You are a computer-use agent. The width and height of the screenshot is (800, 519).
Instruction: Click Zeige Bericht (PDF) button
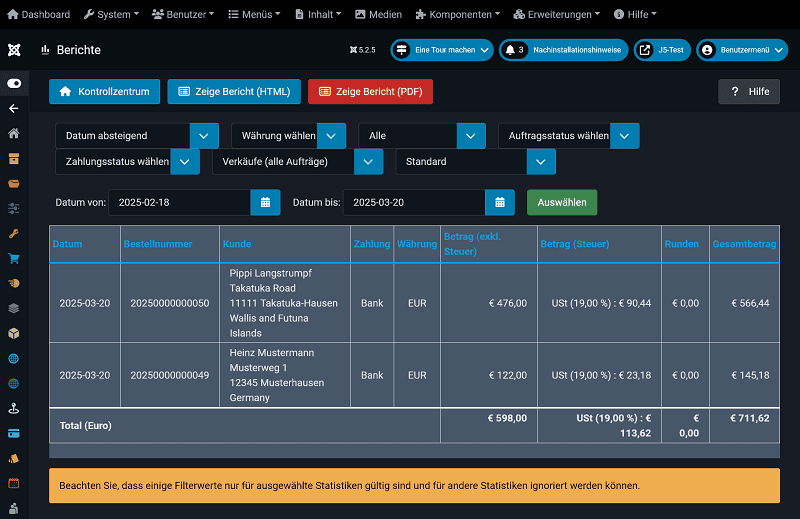tap(370, 91)
